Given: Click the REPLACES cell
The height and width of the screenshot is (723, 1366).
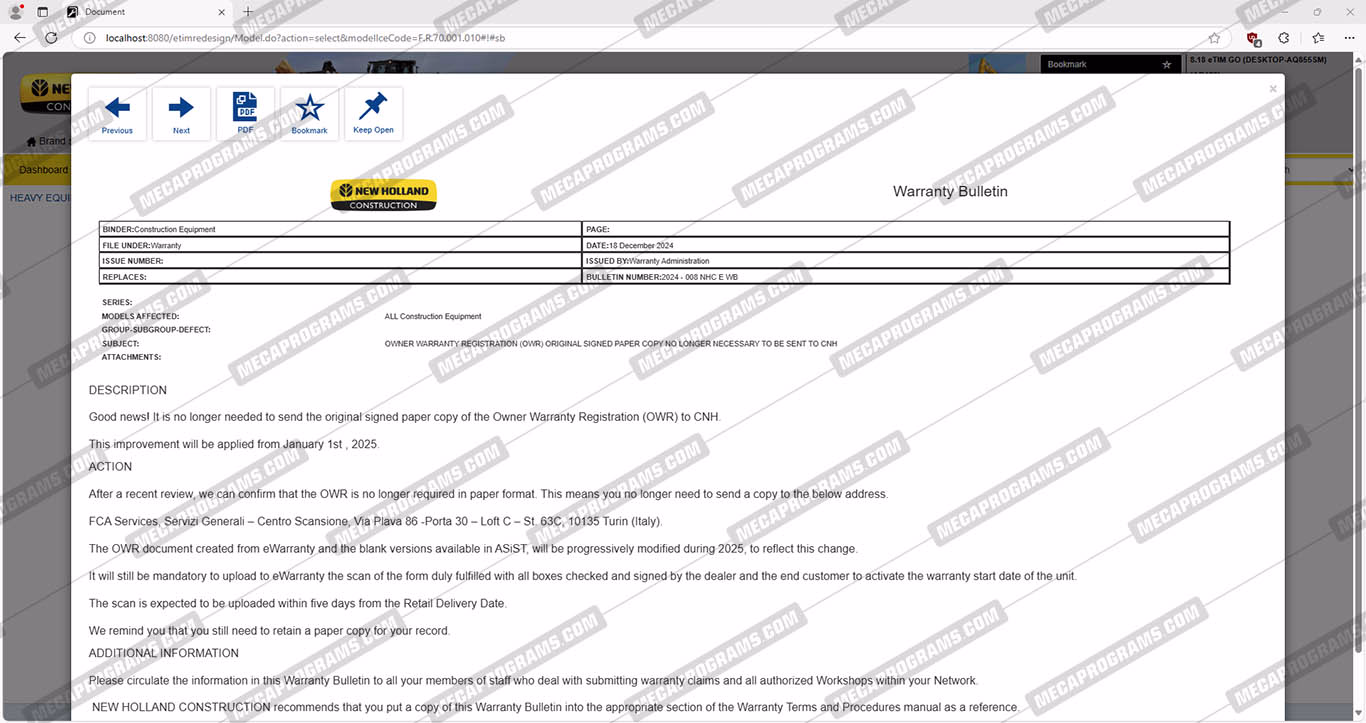Looking at the screenshot, I should pyautogui.click(x=340, y=277).
